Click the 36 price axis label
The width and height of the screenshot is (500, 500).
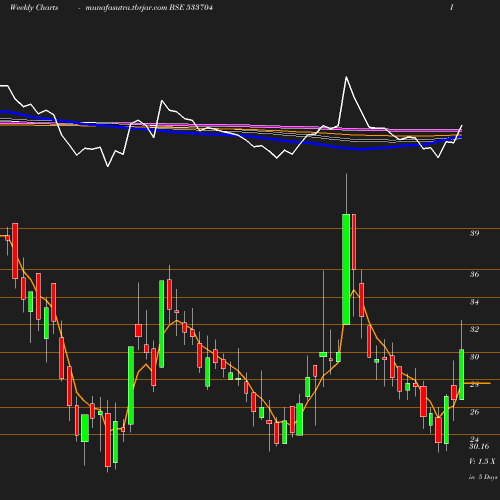[474, 274]
